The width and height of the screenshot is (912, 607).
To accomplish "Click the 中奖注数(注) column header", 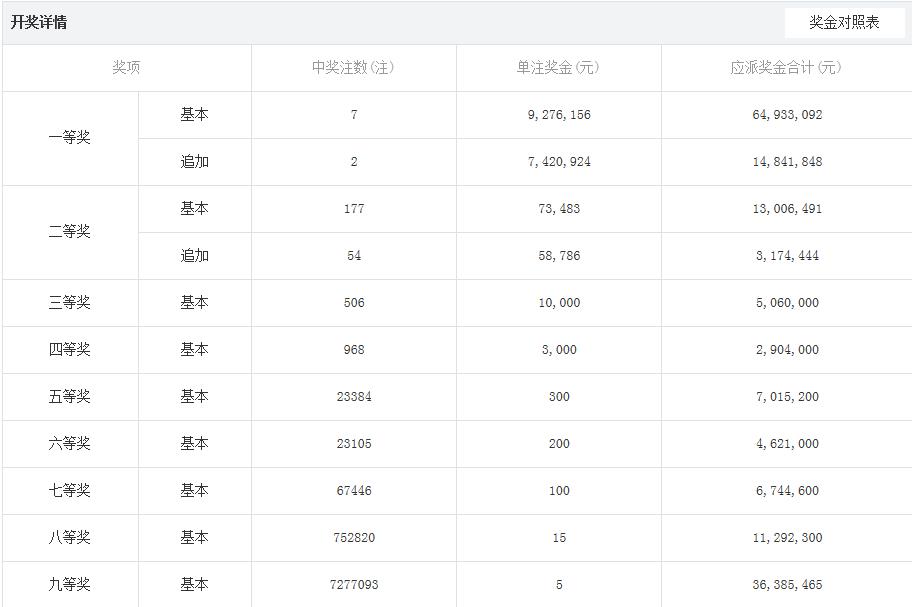I will (x=353, y=67).
